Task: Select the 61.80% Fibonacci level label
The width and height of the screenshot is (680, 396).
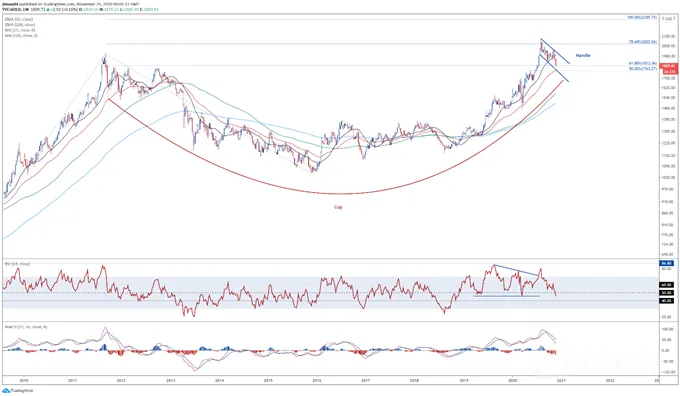Action: click(x=643, y=63)
